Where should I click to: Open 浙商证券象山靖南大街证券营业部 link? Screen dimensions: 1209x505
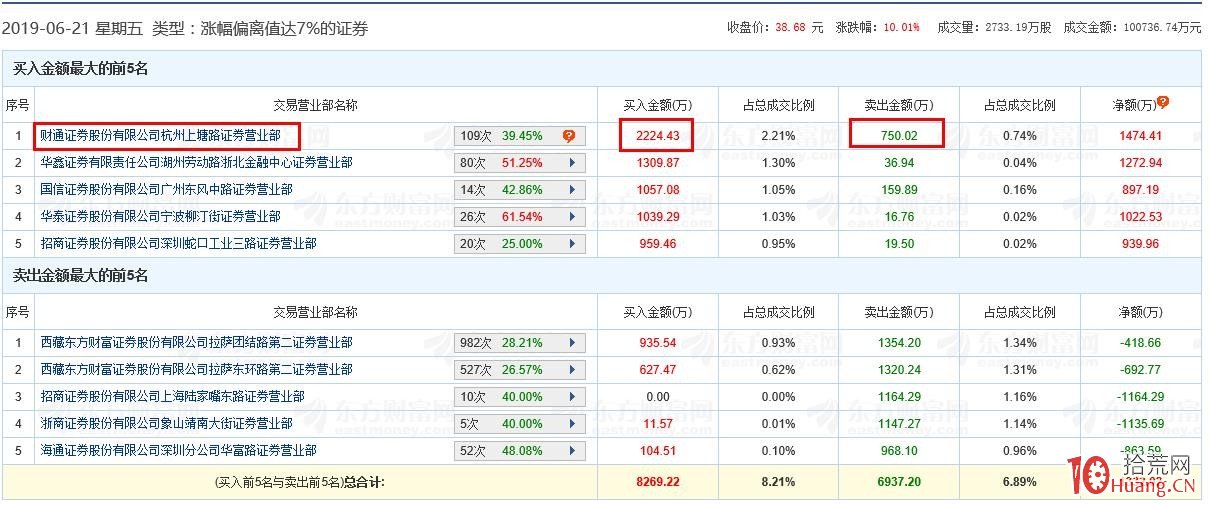point(166,423)
